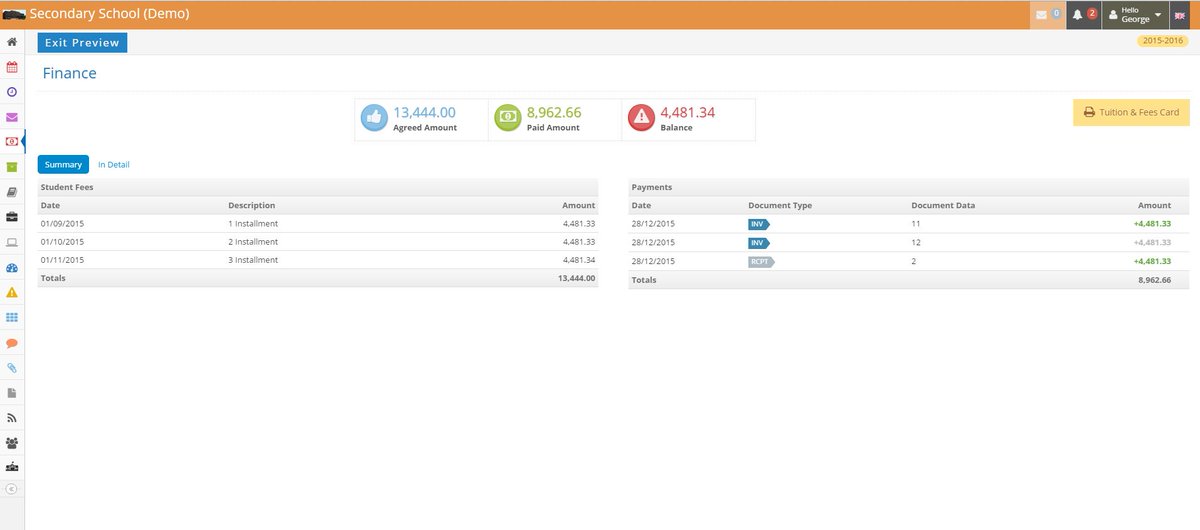This screenshot has width=1200, height=530.
Task: Click the 2 Installment description
Action: pos(253,242)
